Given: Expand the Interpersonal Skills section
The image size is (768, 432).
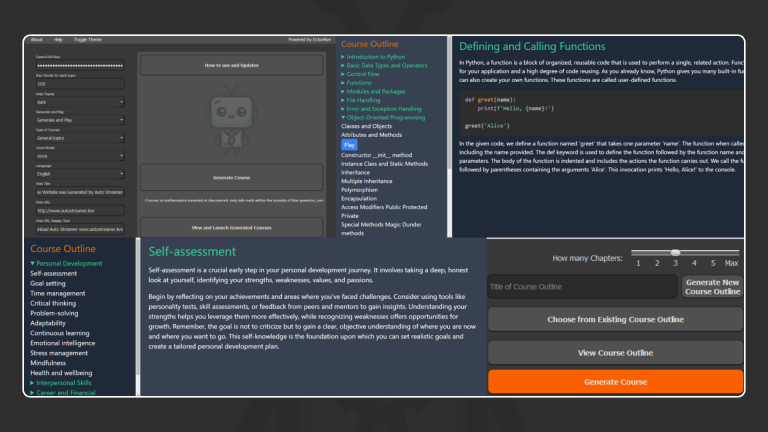Looking at the screenshot, I should (x=69, y=382).
